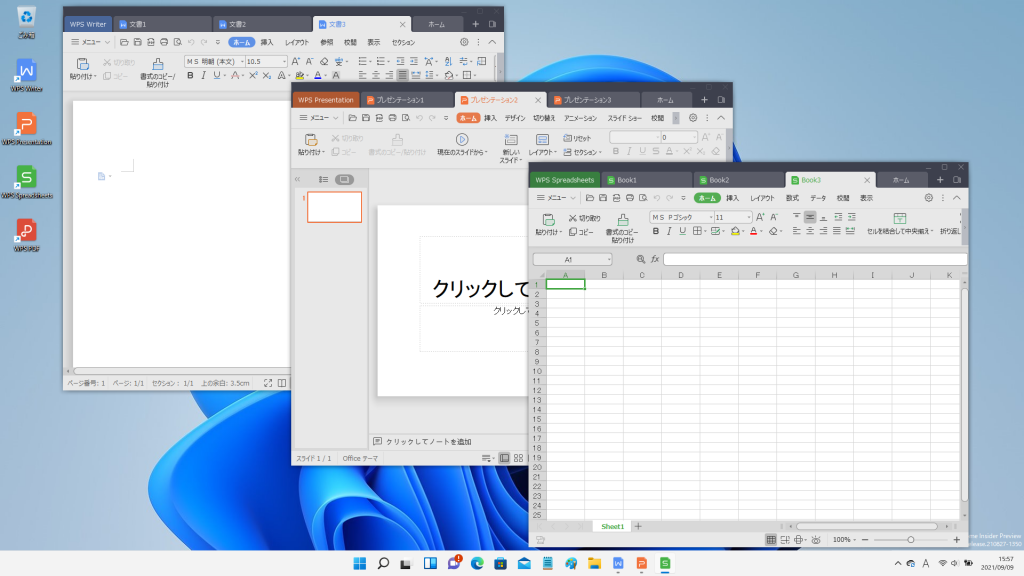Select normal grid view in Spreadsheets status bar

tap(771, 540)
